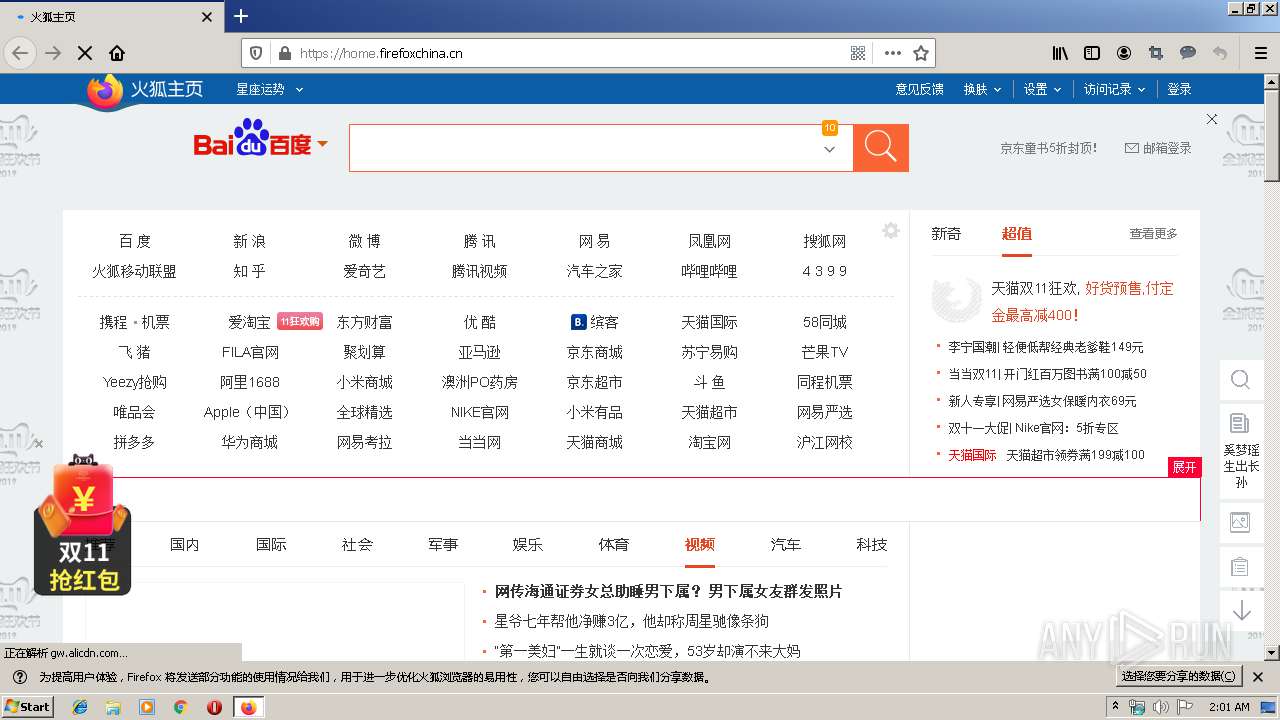
Task: Bookmark this page with the star icon
Action: click(921, 53)
